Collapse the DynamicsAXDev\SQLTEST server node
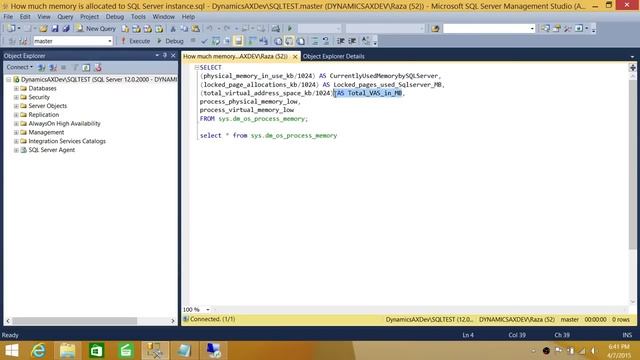Screen dimensions: 640x360 8,80
